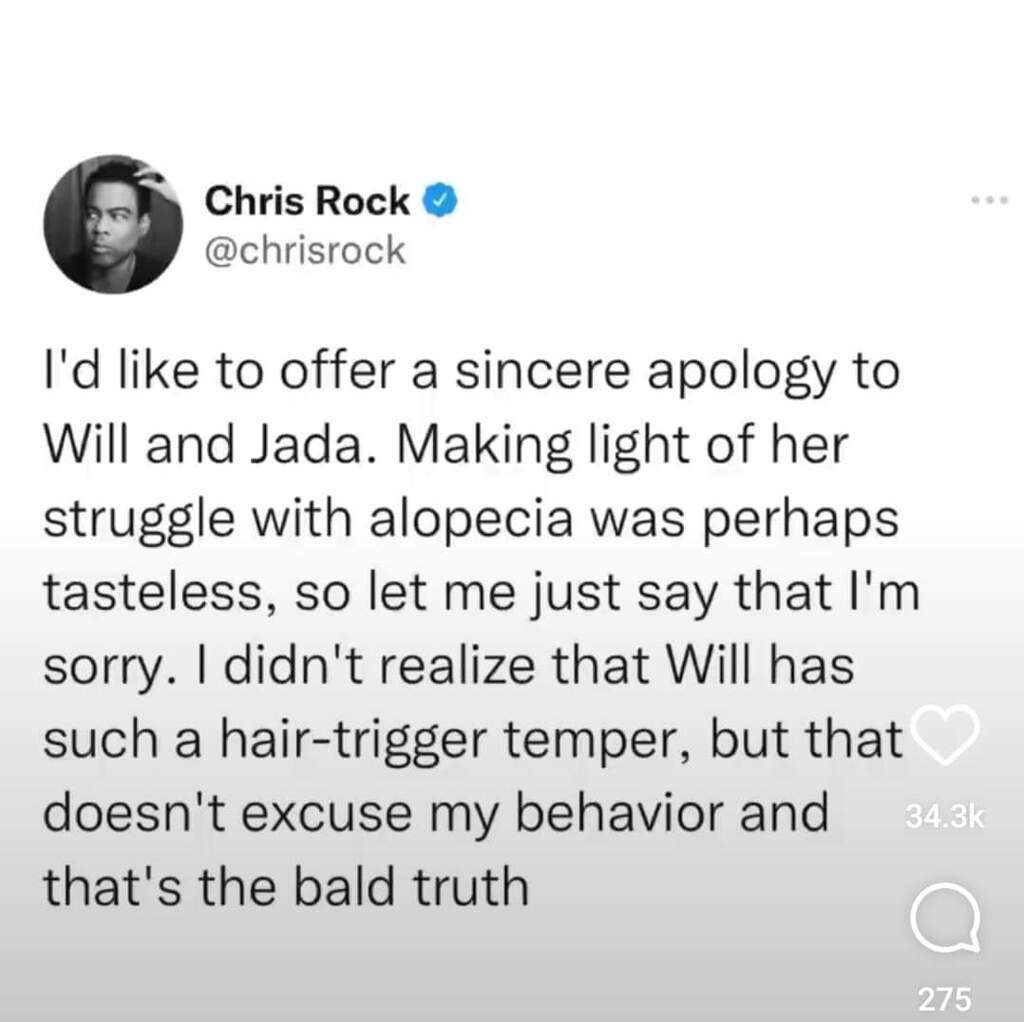
Task: Open Chris Rock's profile picture
Action: [113, 224]
